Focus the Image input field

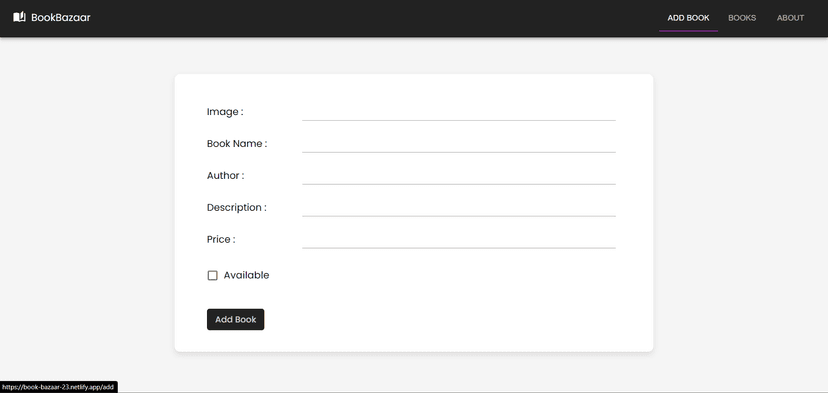459,112
